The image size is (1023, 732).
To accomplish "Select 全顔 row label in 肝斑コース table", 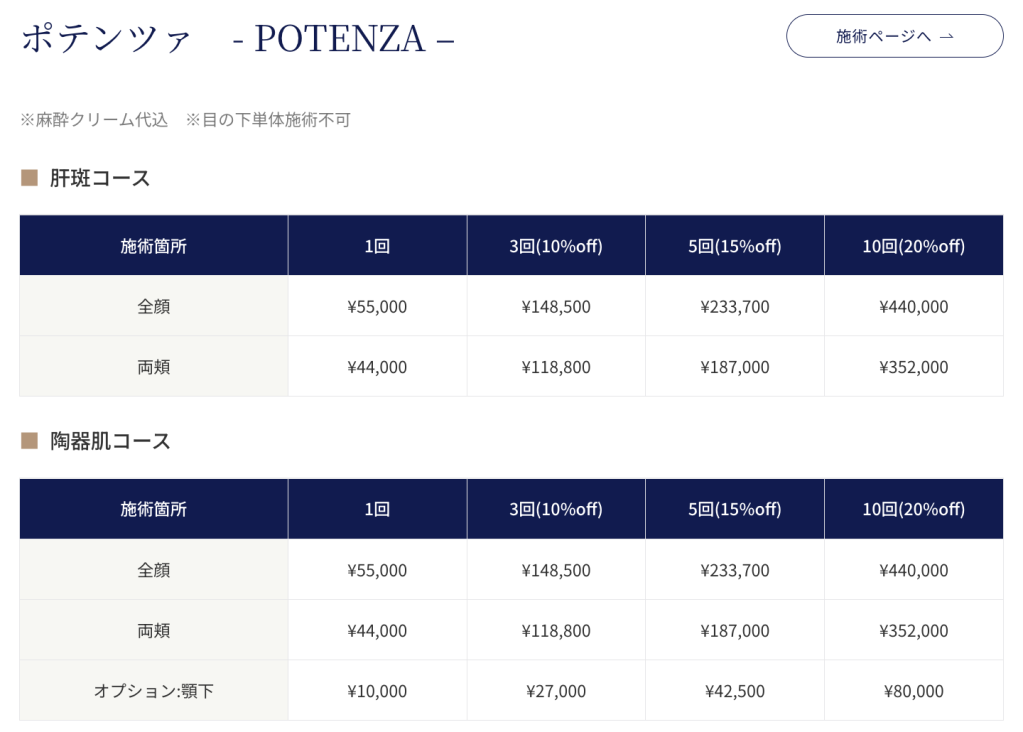I will click(x=153, y=307).
